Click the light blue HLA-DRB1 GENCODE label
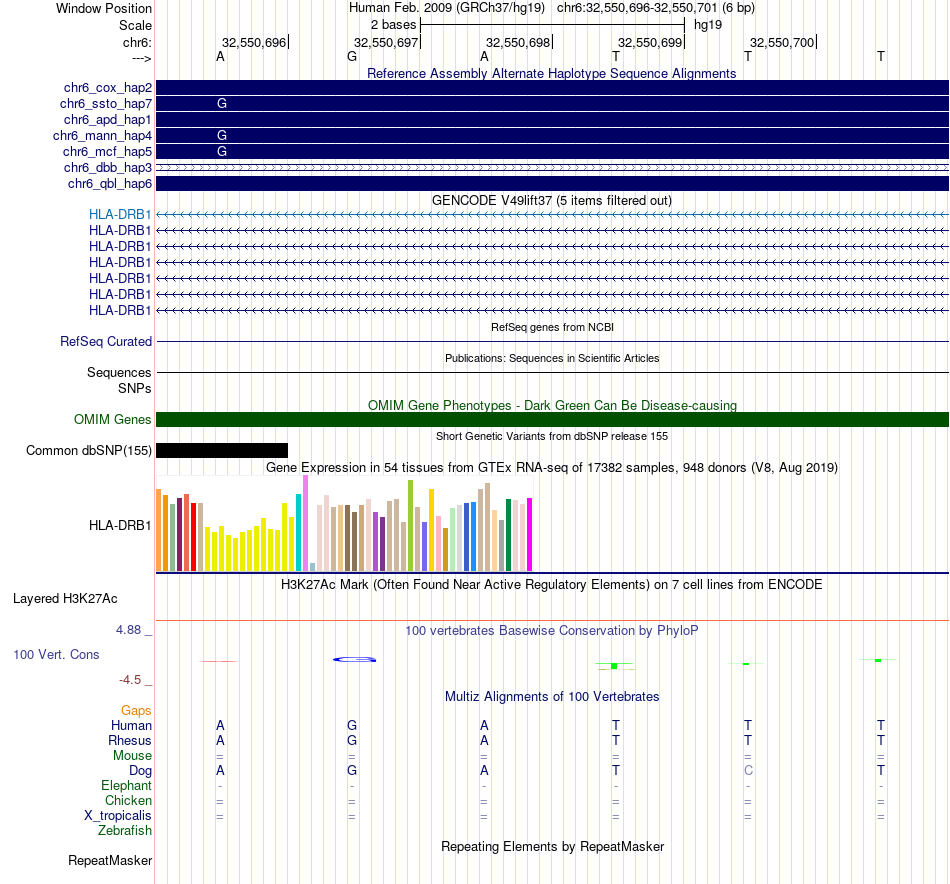Viewport: 950px width, 884px height. coord(120,214)
